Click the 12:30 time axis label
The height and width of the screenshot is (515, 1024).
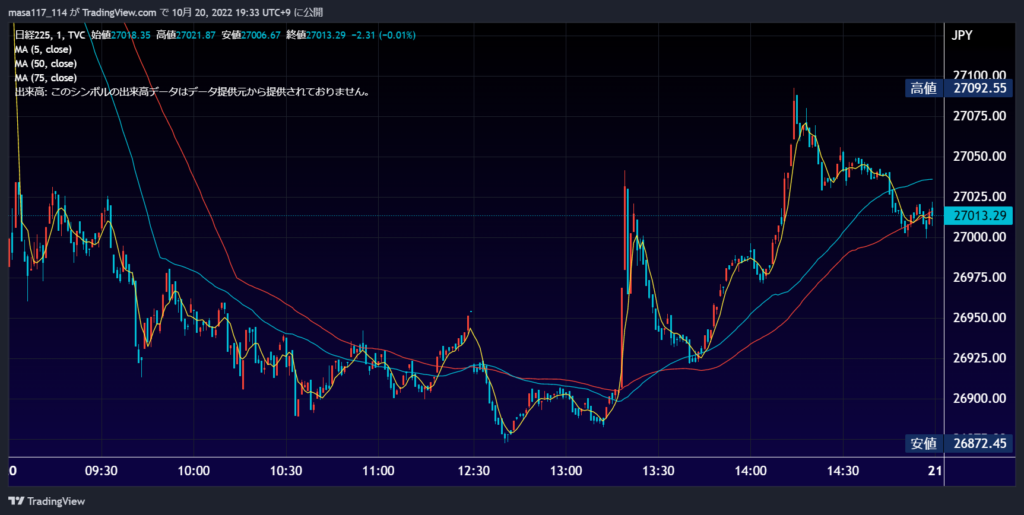pyautogui.click(x=472, y=471)
